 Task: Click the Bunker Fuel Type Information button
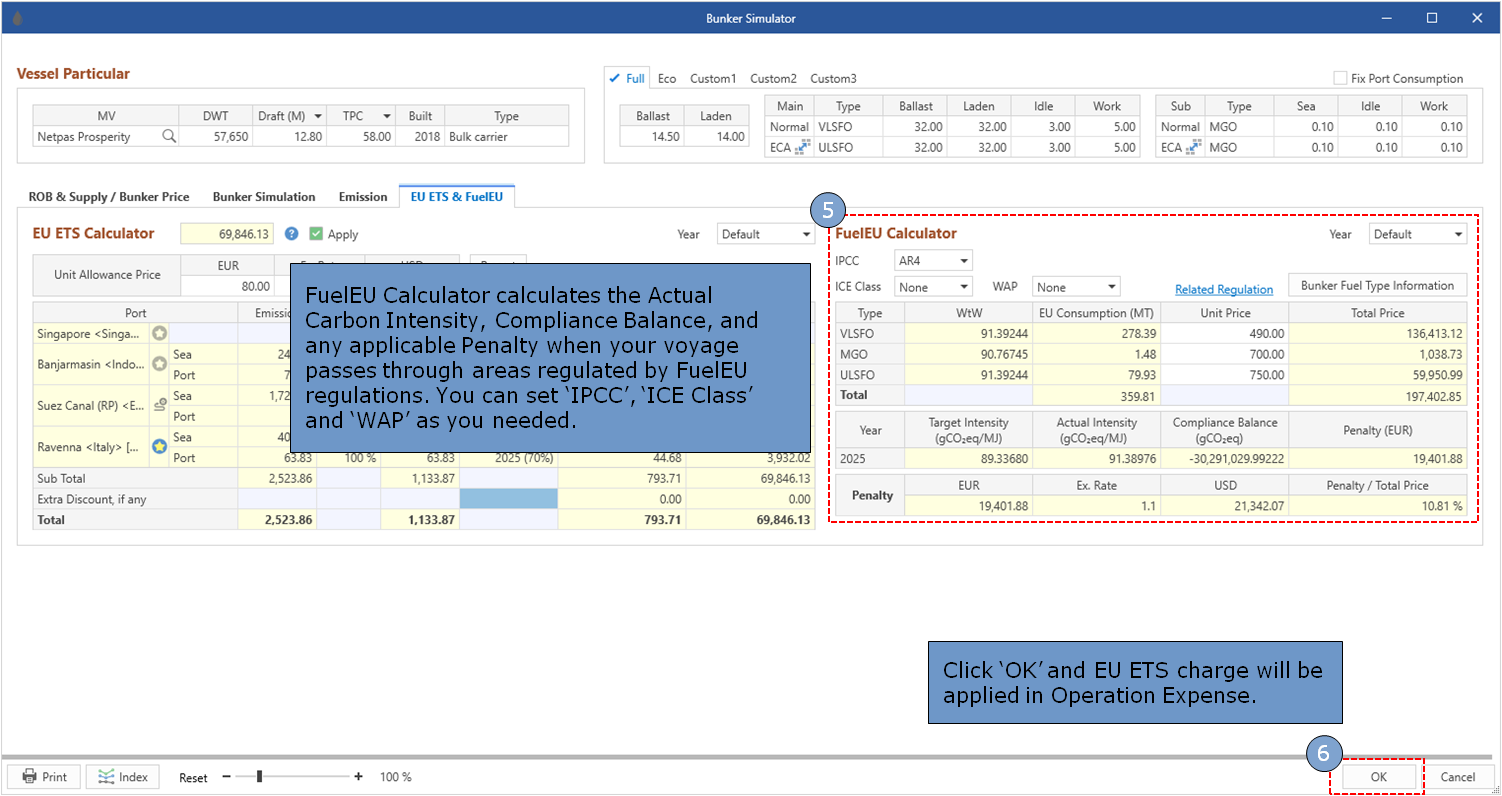pos(1377,286)
